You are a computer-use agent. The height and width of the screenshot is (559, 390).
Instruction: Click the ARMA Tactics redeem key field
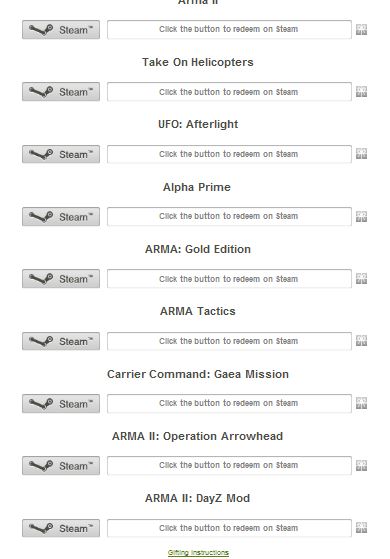tap(229, 341)
